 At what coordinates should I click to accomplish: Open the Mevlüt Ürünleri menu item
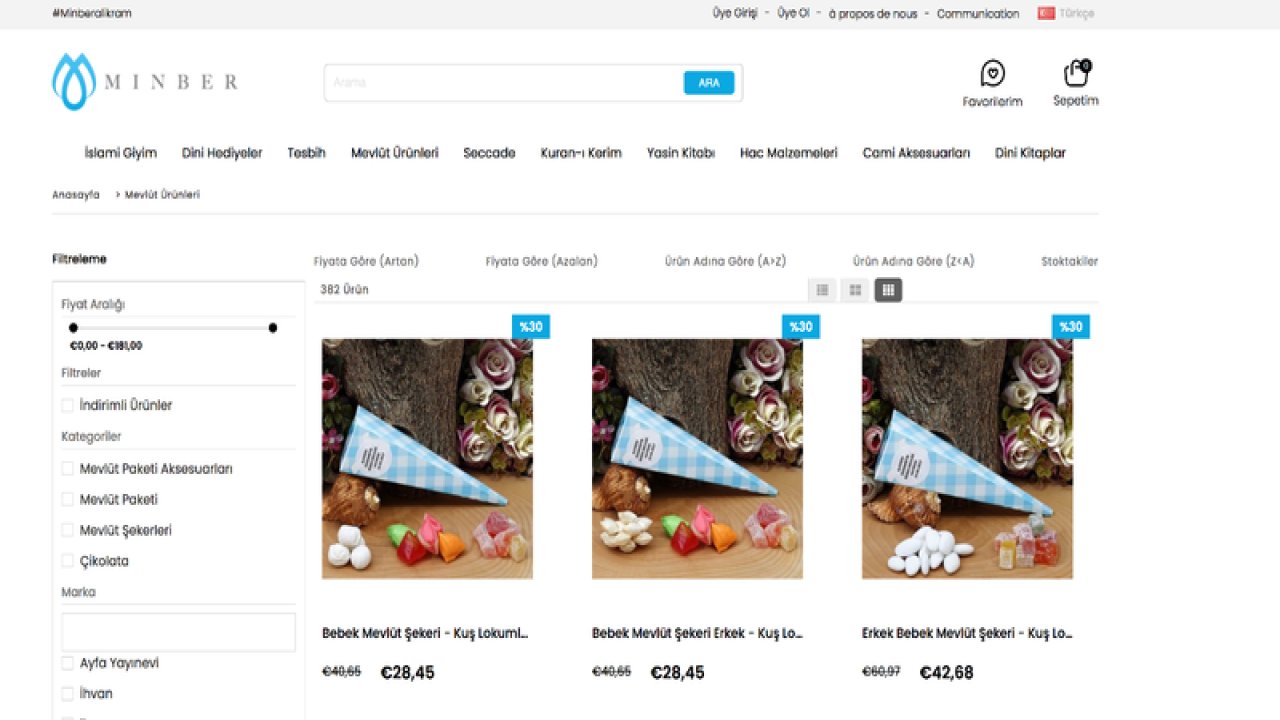(394, 153)
